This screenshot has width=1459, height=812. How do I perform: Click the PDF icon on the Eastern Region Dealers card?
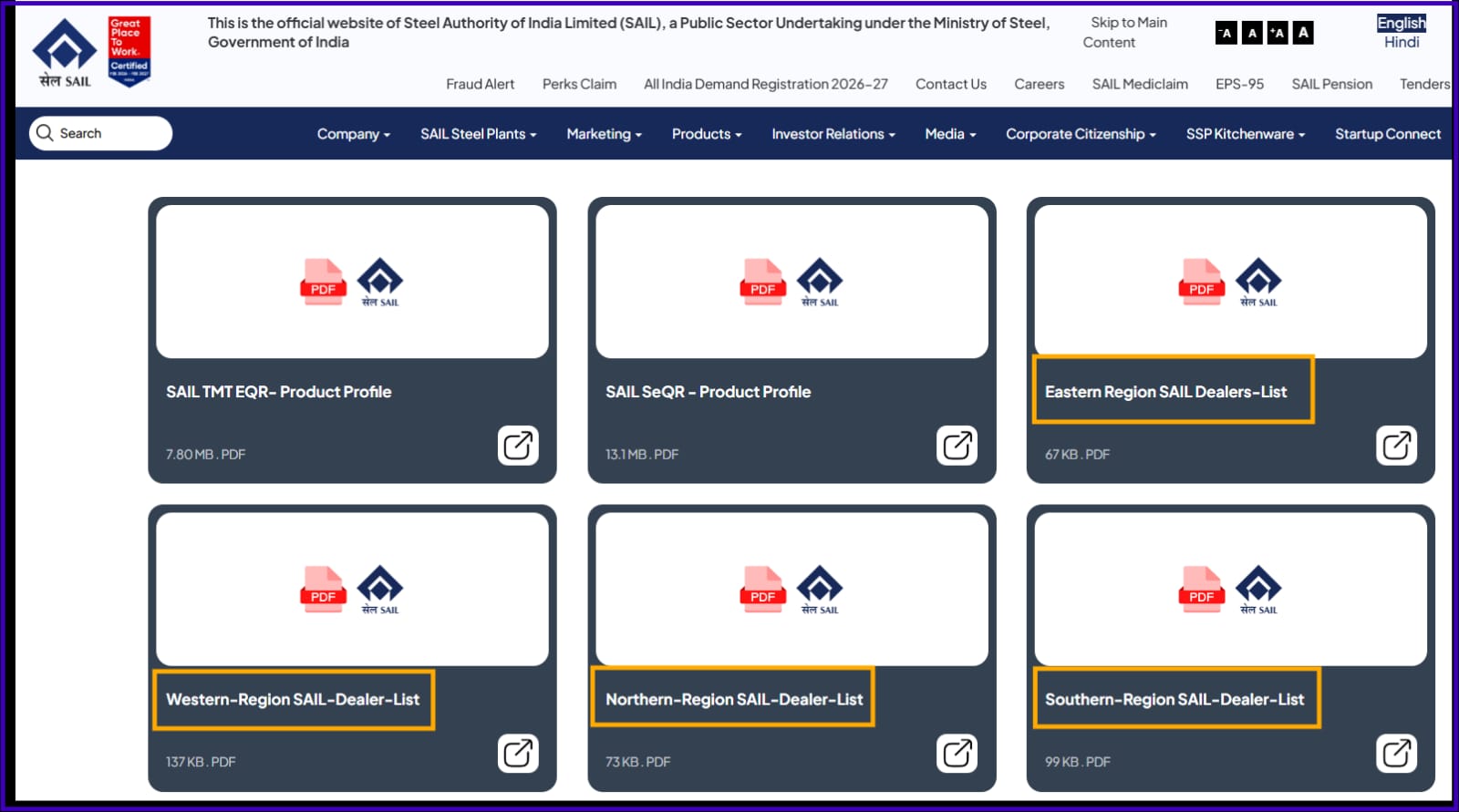tap(1201, 282)
